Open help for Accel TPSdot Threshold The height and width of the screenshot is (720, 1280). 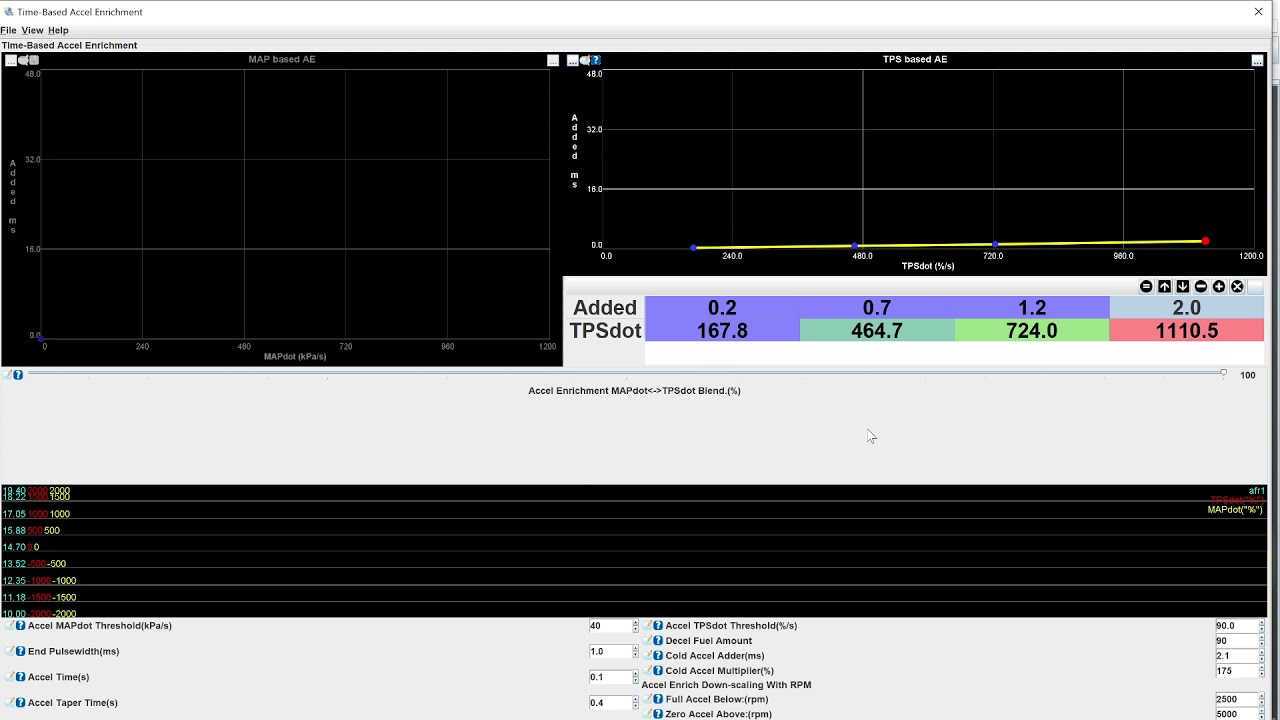click(658, 626)
